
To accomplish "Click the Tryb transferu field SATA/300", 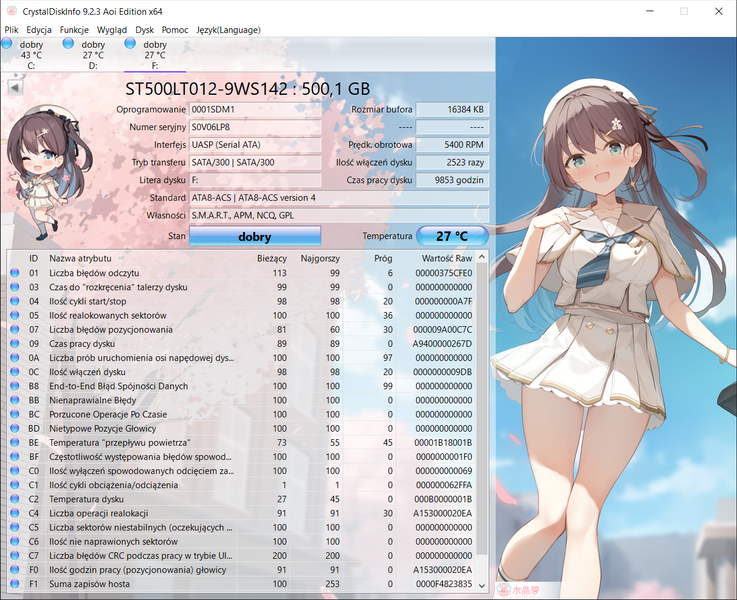I will pos(255,163).
